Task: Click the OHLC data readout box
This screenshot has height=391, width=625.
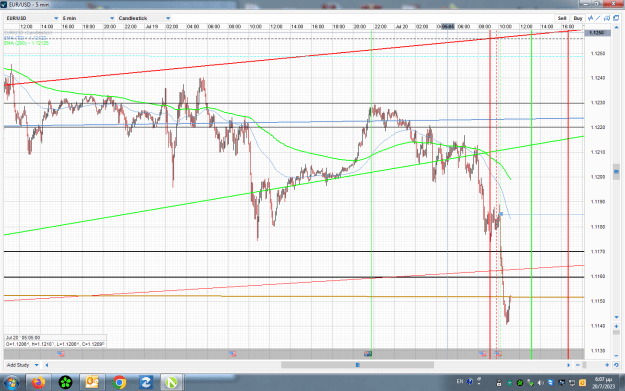Action: [55, 341]
